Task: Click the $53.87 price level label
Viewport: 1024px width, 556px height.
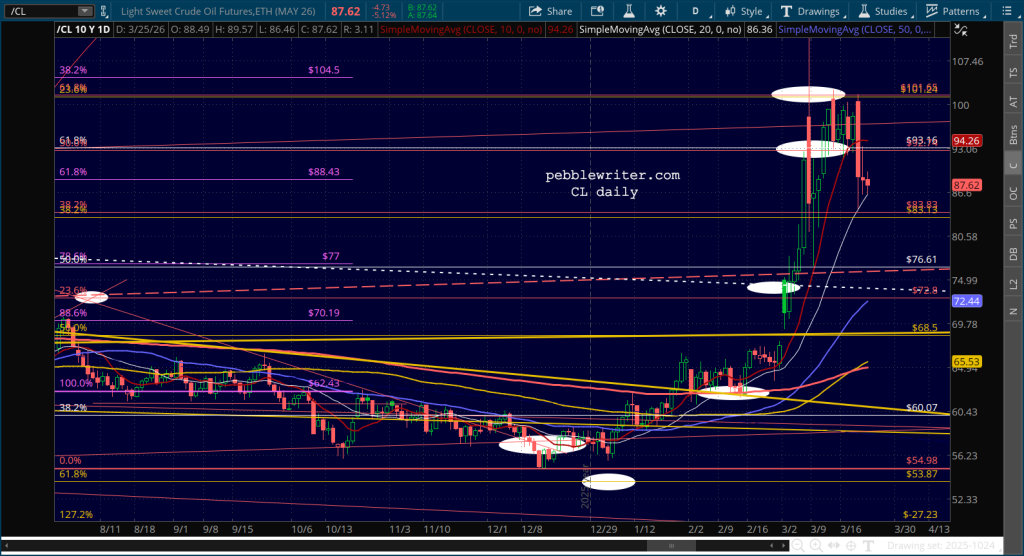Action: pos(921,474)
